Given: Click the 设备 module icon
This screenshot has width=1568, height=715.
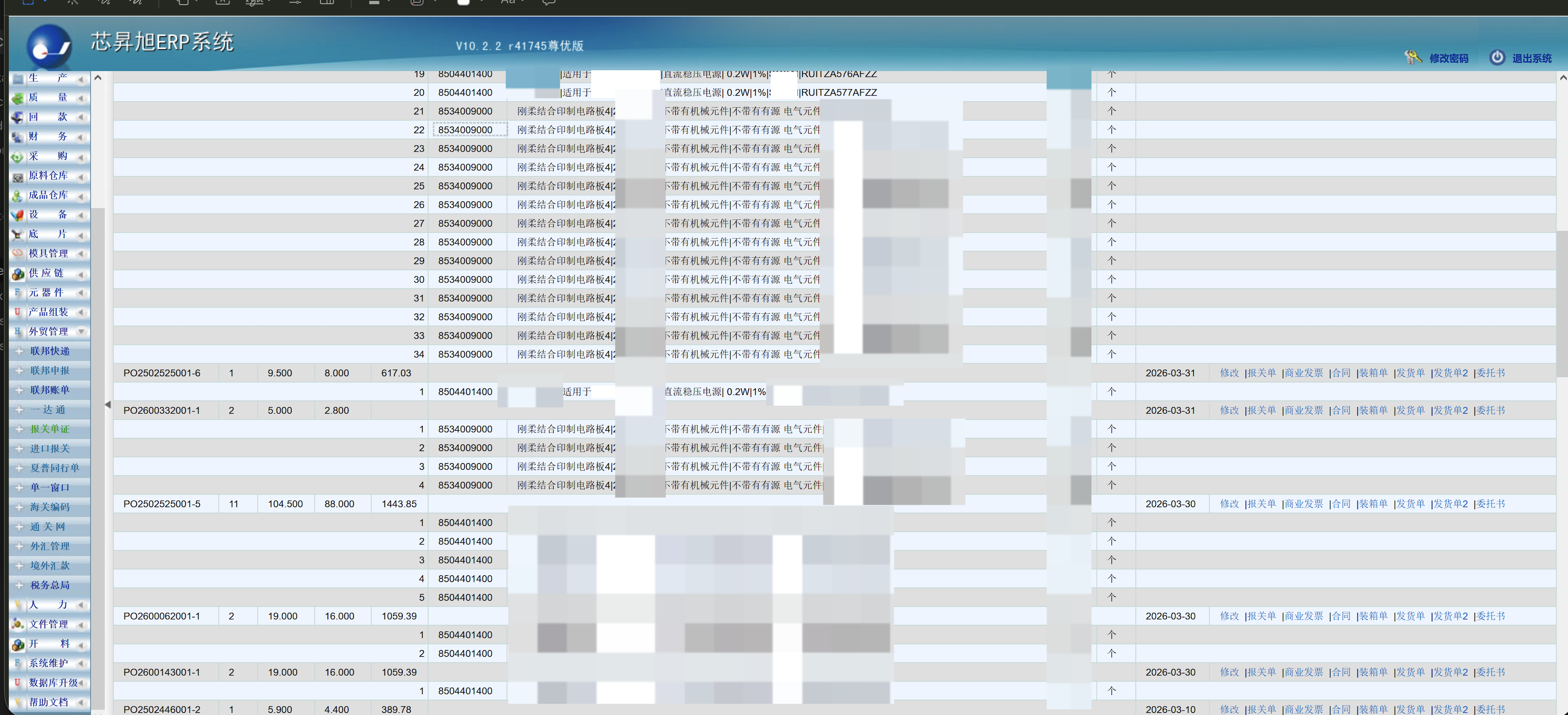Looking at the screenshot, I should [17, 214].
